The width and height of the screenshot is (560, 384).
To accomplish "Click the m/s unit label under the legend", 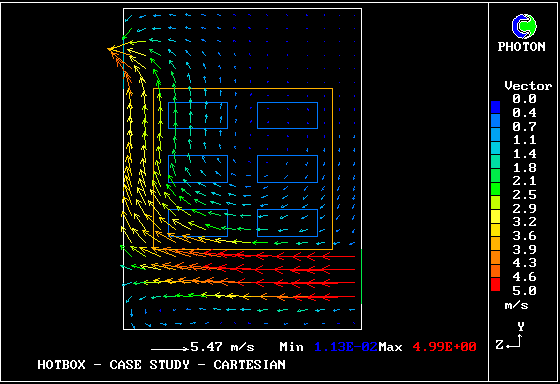I will (516, 306).
